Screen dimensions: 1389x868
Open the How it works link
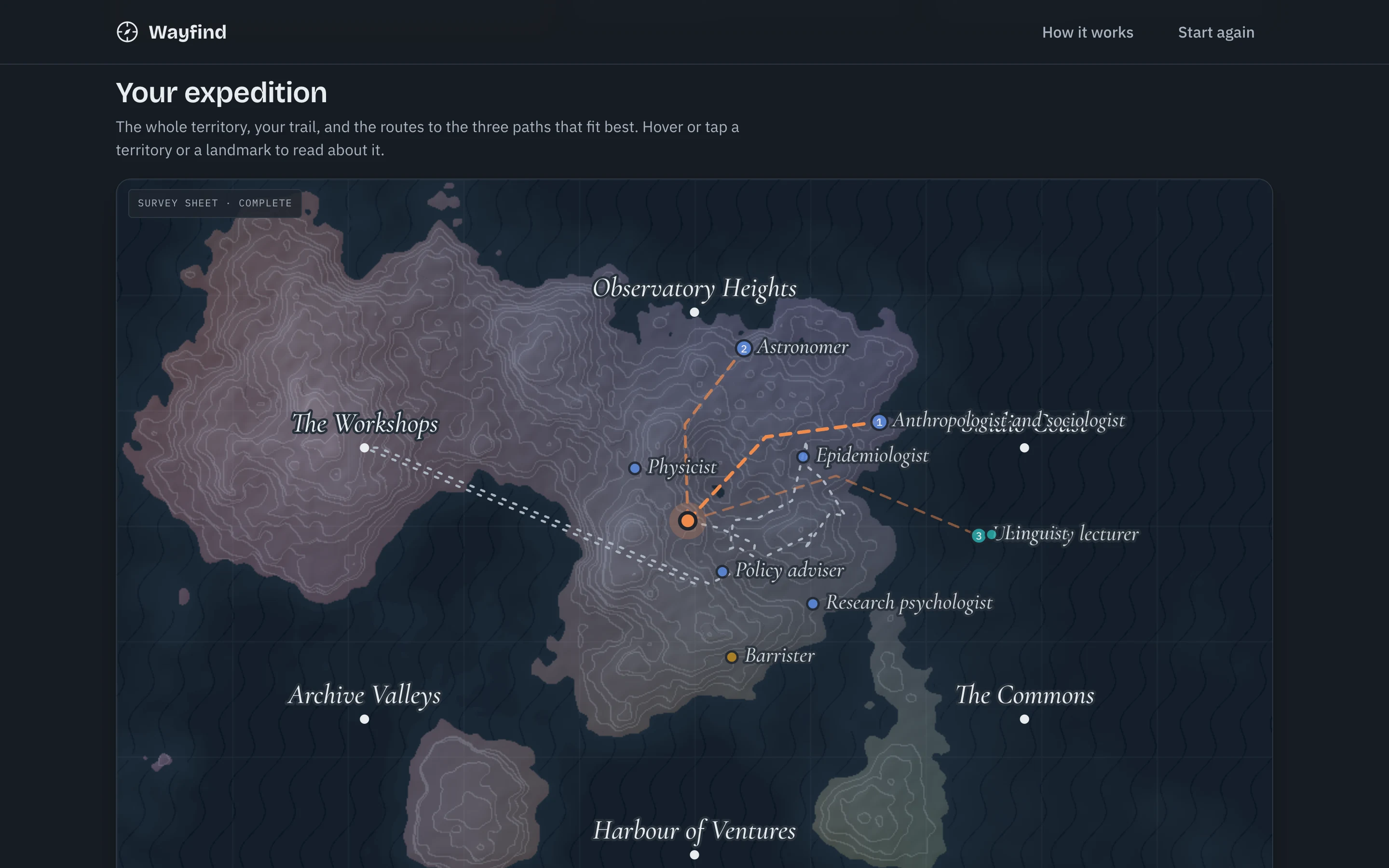point(1087,32)
